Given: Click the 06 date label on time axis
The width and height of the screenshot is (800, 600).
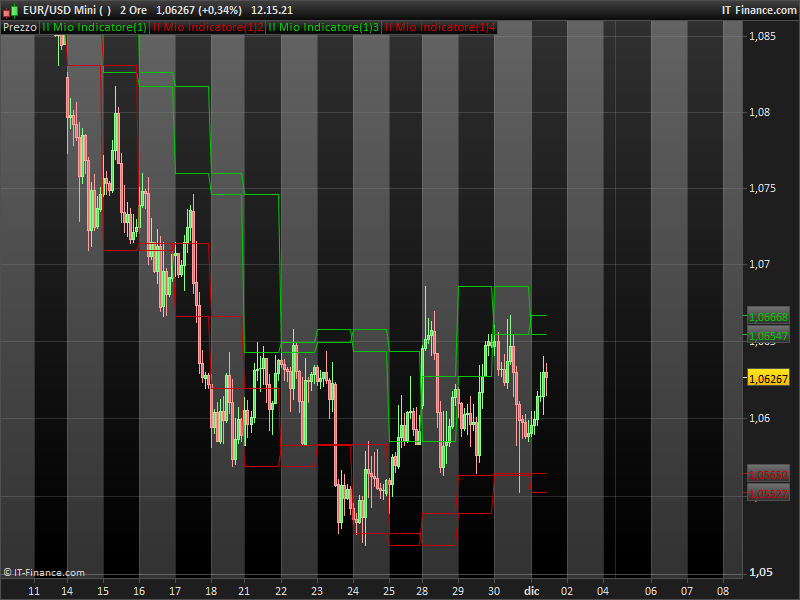Looking at the screenshot, I should click(651, 591).
